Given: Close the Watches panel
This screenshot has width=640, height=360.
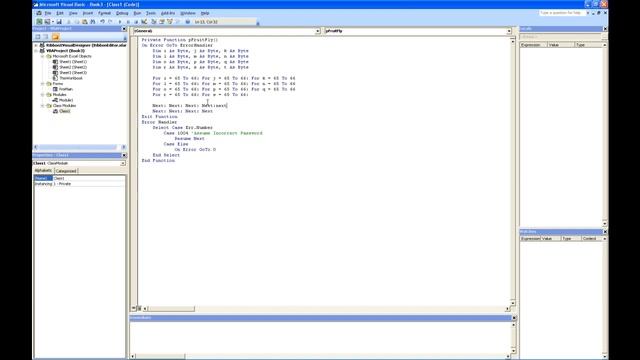Looking at the screenshot, I should (x=605, y=231).
